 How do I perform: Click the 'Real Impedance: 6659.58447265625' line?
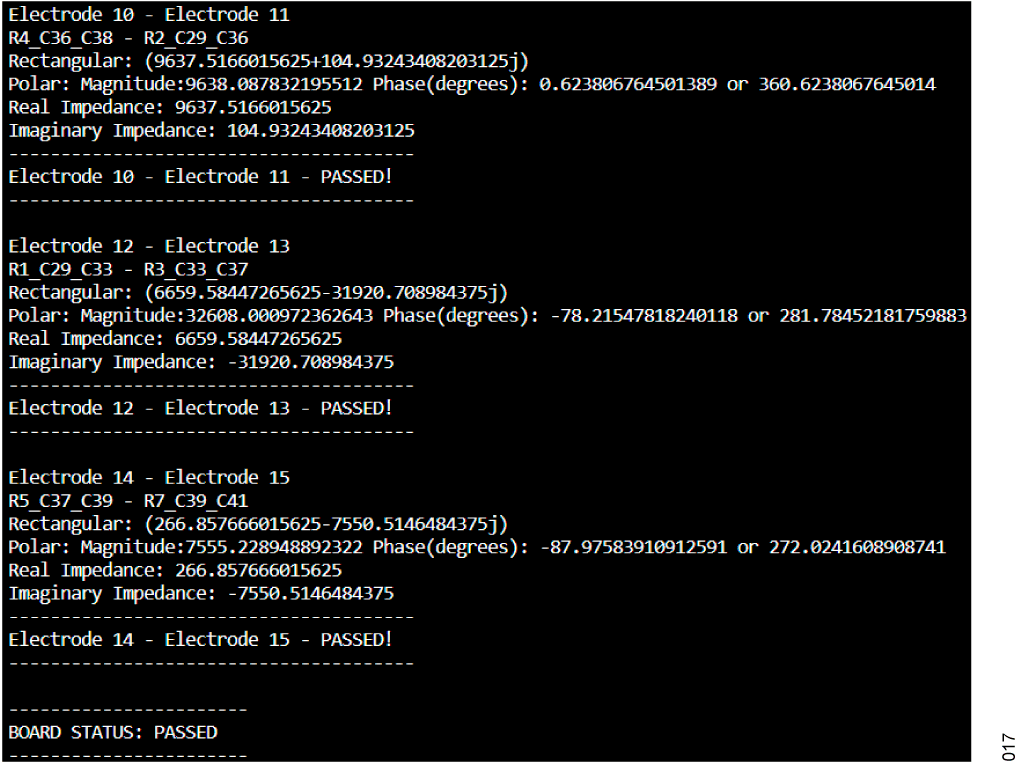175,339
